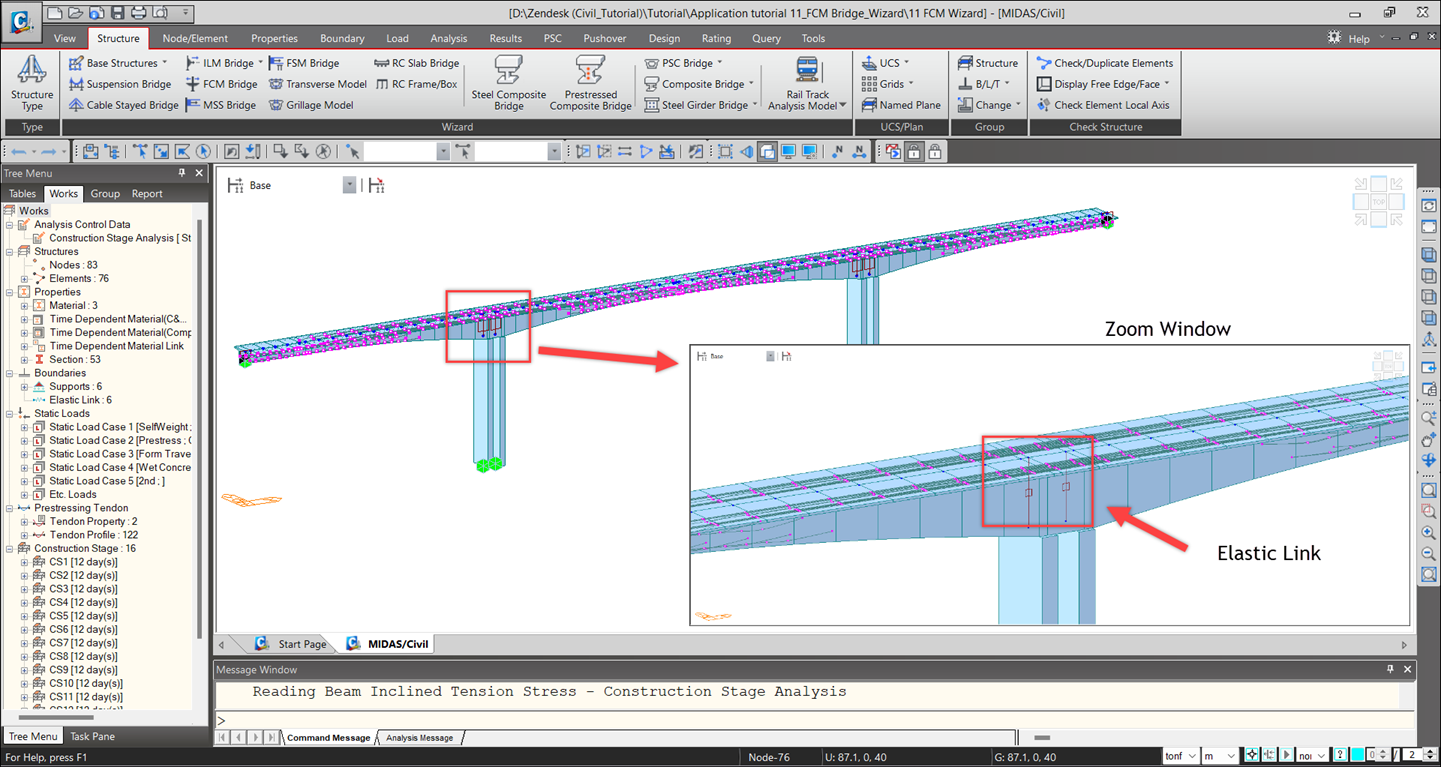Launch the Steel Composite Bridge wizard
The height and width of the screenshot is (767, 1441).
[x=509, y=84]
